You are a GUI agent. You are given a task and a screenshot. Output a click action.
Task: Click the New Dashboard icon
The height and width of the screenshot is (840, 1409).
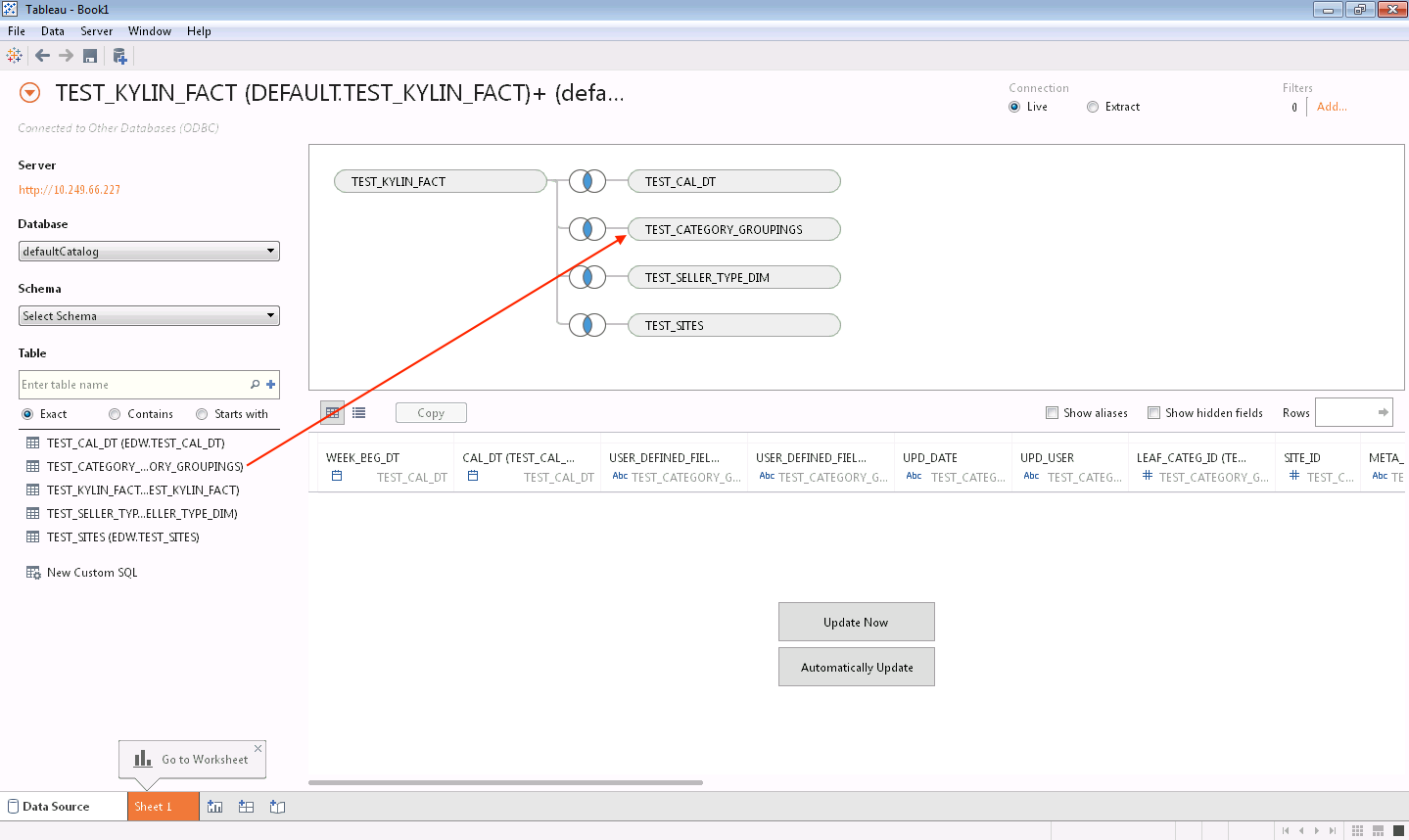click(247, 807)
